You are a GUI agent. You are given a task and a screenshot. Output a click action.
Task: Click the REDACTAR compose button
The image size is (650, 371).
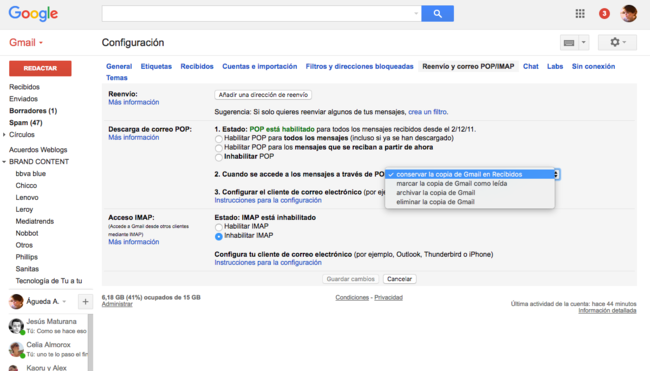(x=40, y=68)
